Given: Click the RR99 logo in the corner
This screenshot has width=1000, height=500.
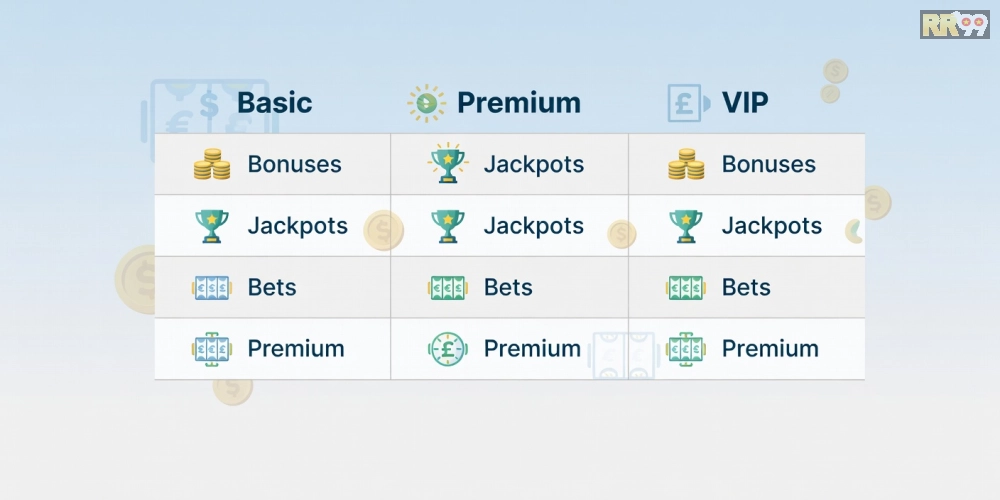Looking at the screenshot, I should point(954,24).
